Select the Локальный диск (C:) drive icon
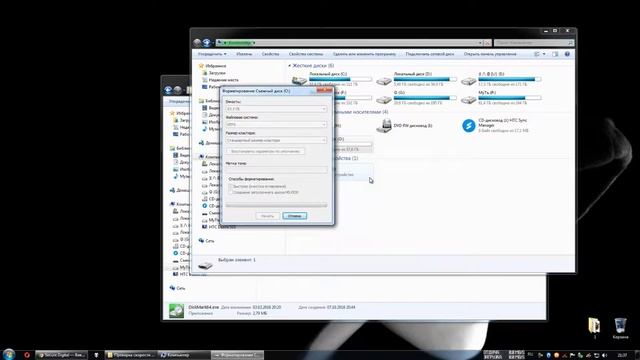This screenshot has height=360, width=640. 299,80
